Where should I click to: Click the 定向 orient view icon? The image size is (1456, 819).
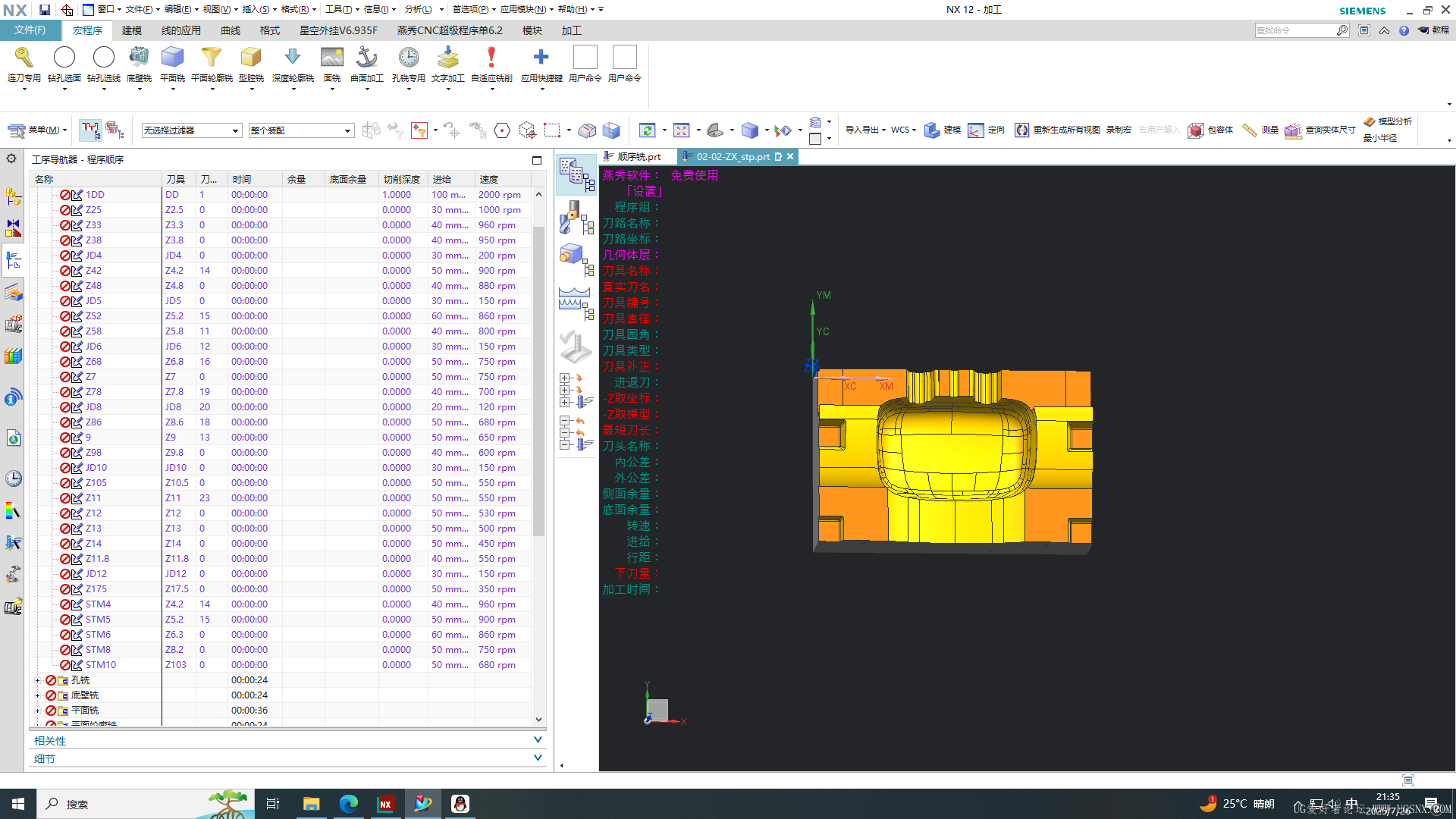coord(976,130)
